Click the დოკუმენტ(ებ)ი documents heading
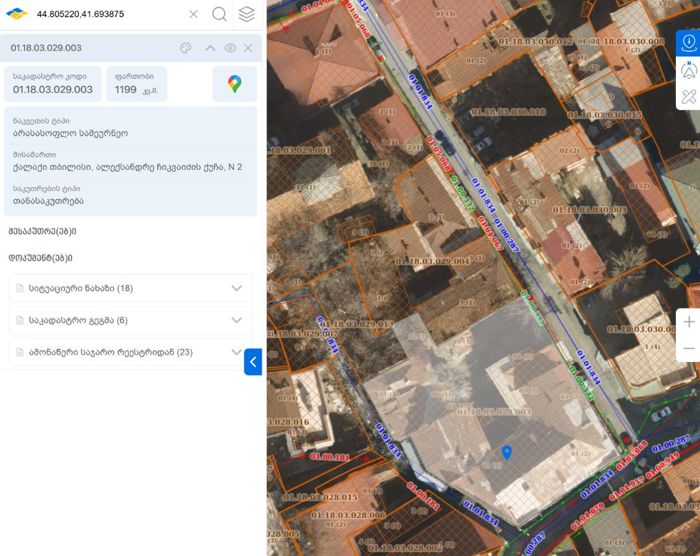The width and height of the screenshot is (700, 556). coord(41,258)
